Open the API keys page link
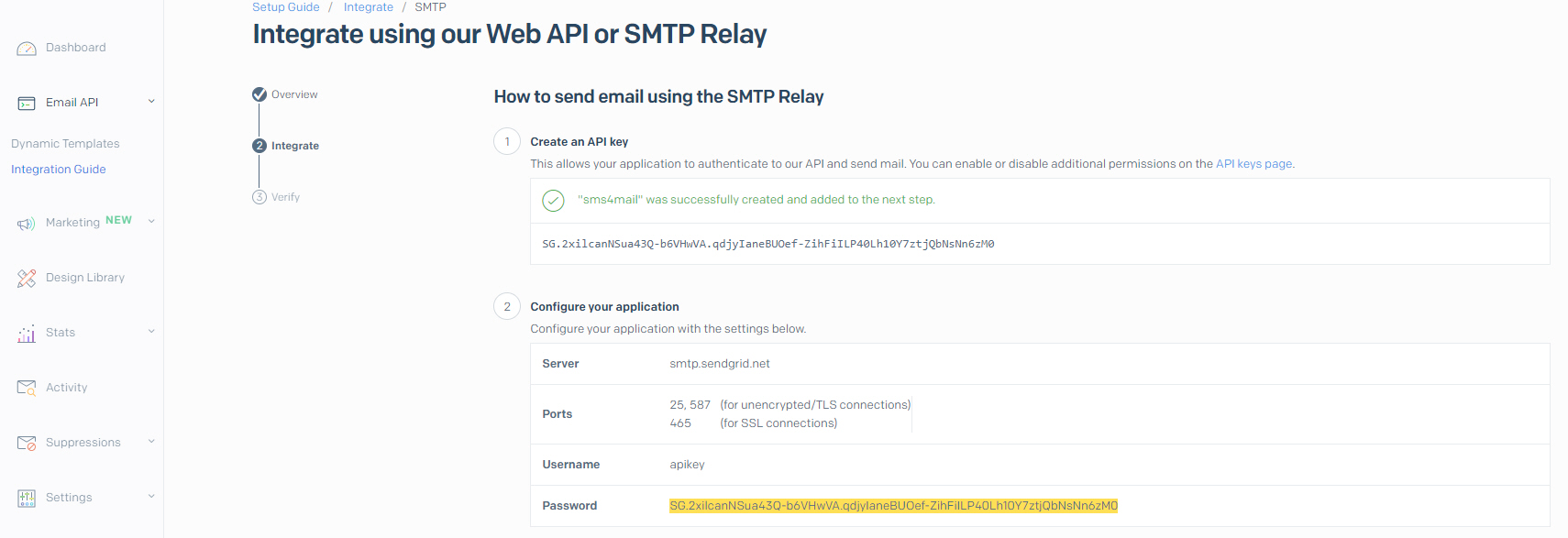This screenshot has width=1568, height=538. click(1253, 164)
